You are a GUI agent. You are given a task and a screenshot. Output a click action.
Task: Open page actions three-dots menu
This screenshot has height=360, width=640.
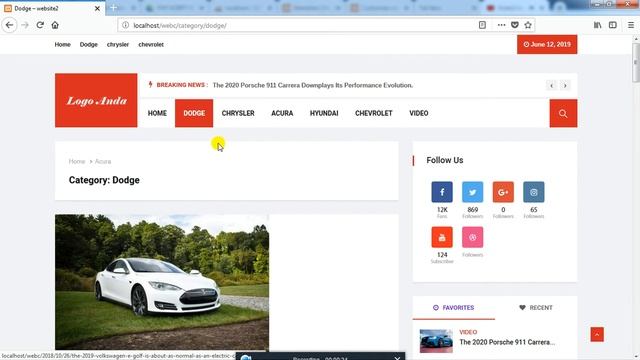tap(501, 25)
